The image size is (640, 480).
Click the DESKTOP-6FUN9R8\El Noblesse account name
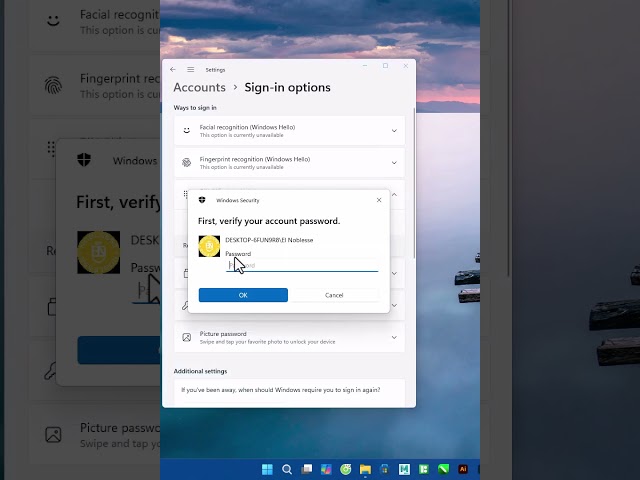point(269,240)
